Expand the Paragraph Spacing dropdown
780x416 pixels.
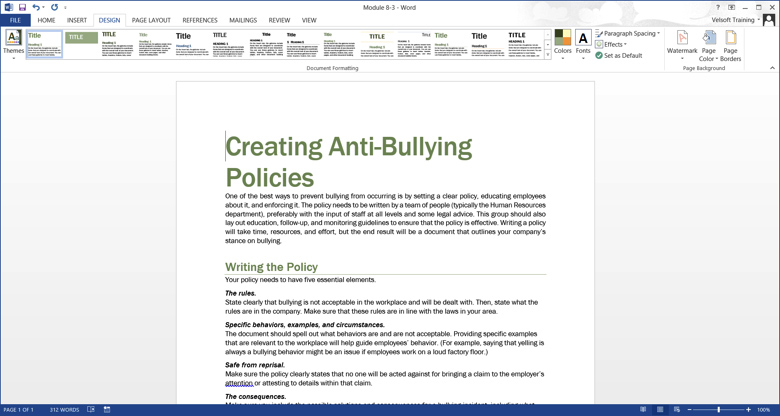tap(628, 33)
